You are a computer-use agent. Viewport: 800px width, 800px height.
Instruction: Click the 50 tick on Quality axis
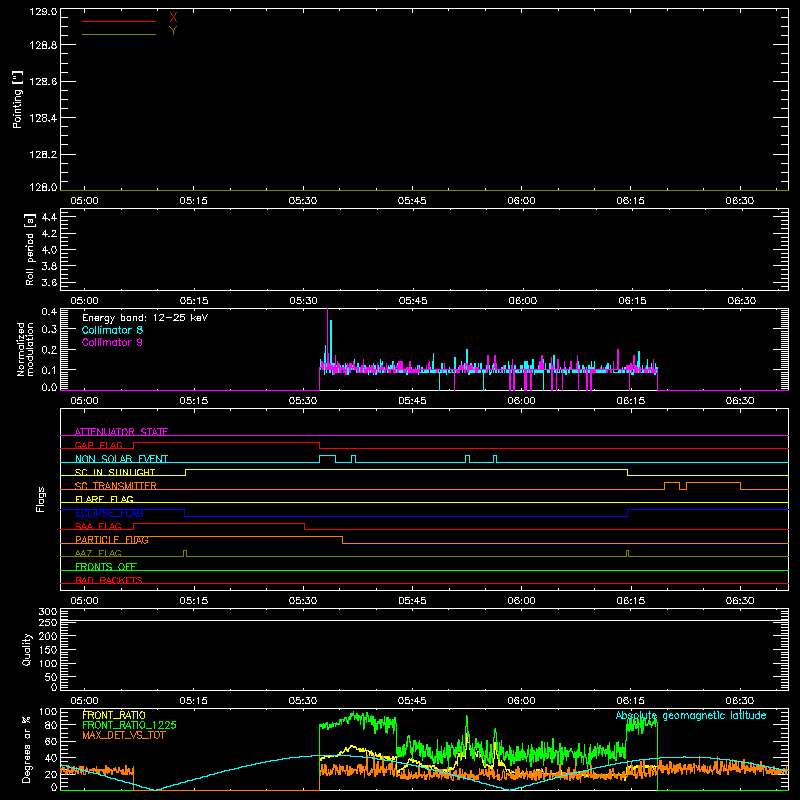51,677
